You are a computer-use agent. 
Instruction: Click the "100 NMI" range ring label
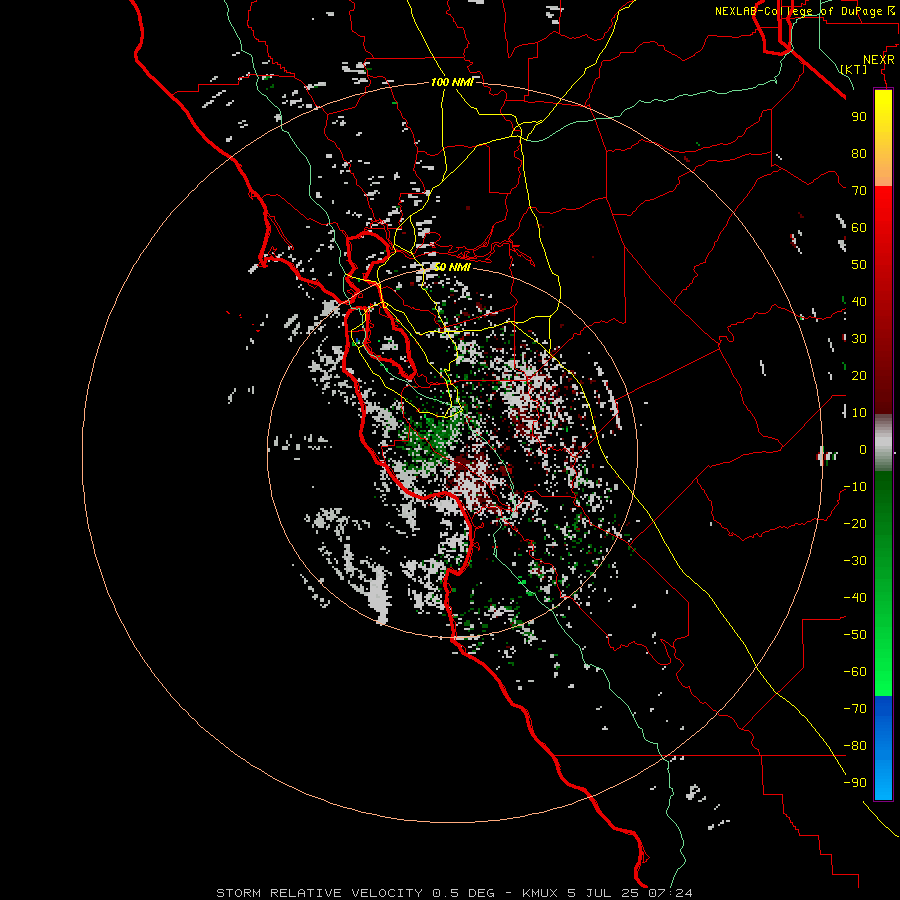pyautogui.click(x=452, y=82)
